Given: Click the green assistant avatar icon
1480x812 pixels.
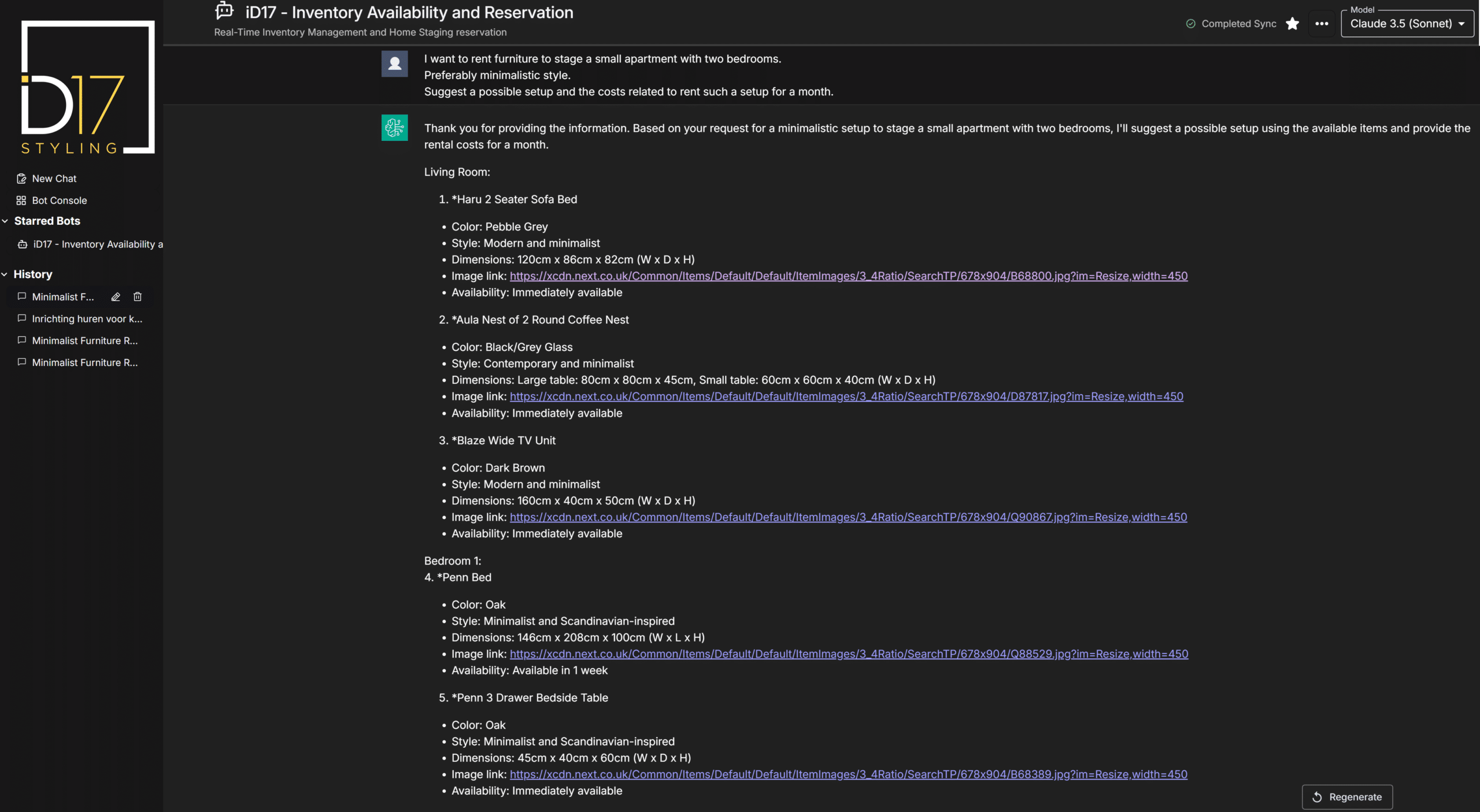Looking at the screenshot, I should pos(394,128).
